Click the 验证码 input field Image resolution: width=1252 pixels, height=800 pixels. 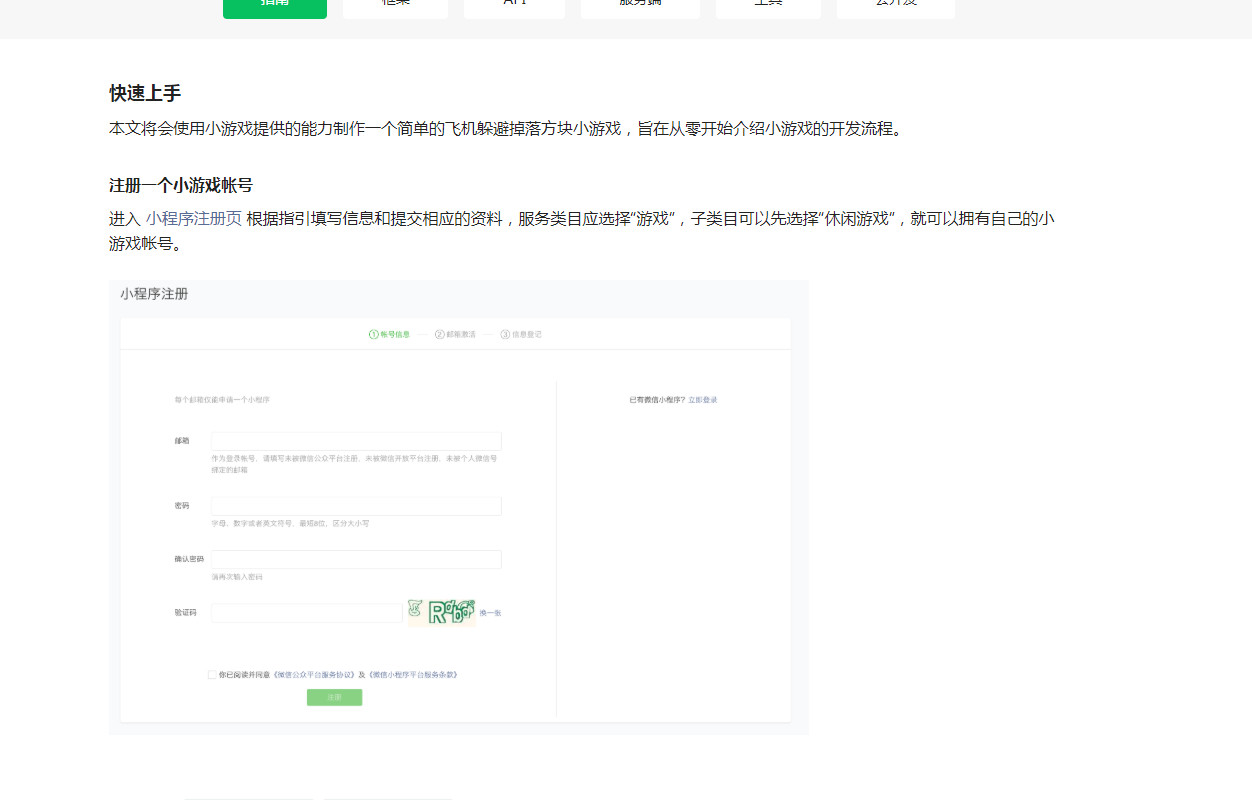(x=306, y=612)
